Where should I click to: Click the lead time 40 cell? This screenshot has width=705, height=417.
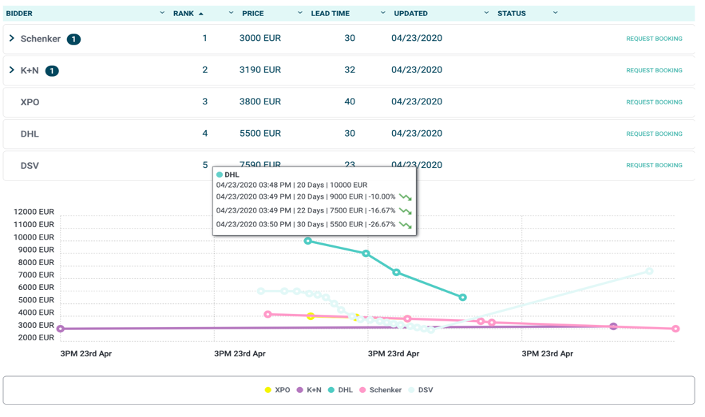tap(350, 102)
